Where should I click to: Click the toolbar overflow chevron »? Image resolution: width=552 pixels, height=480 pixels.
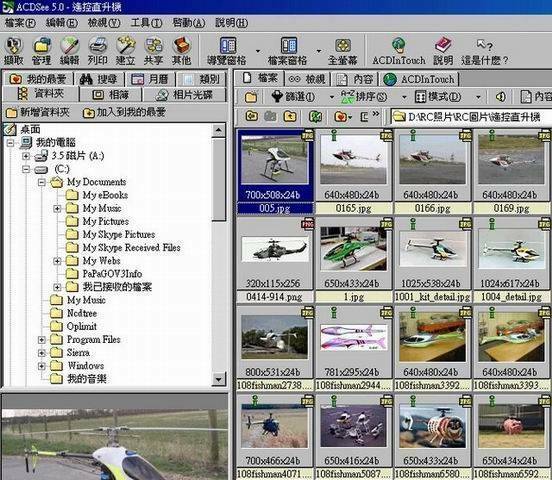click(376, 114)
